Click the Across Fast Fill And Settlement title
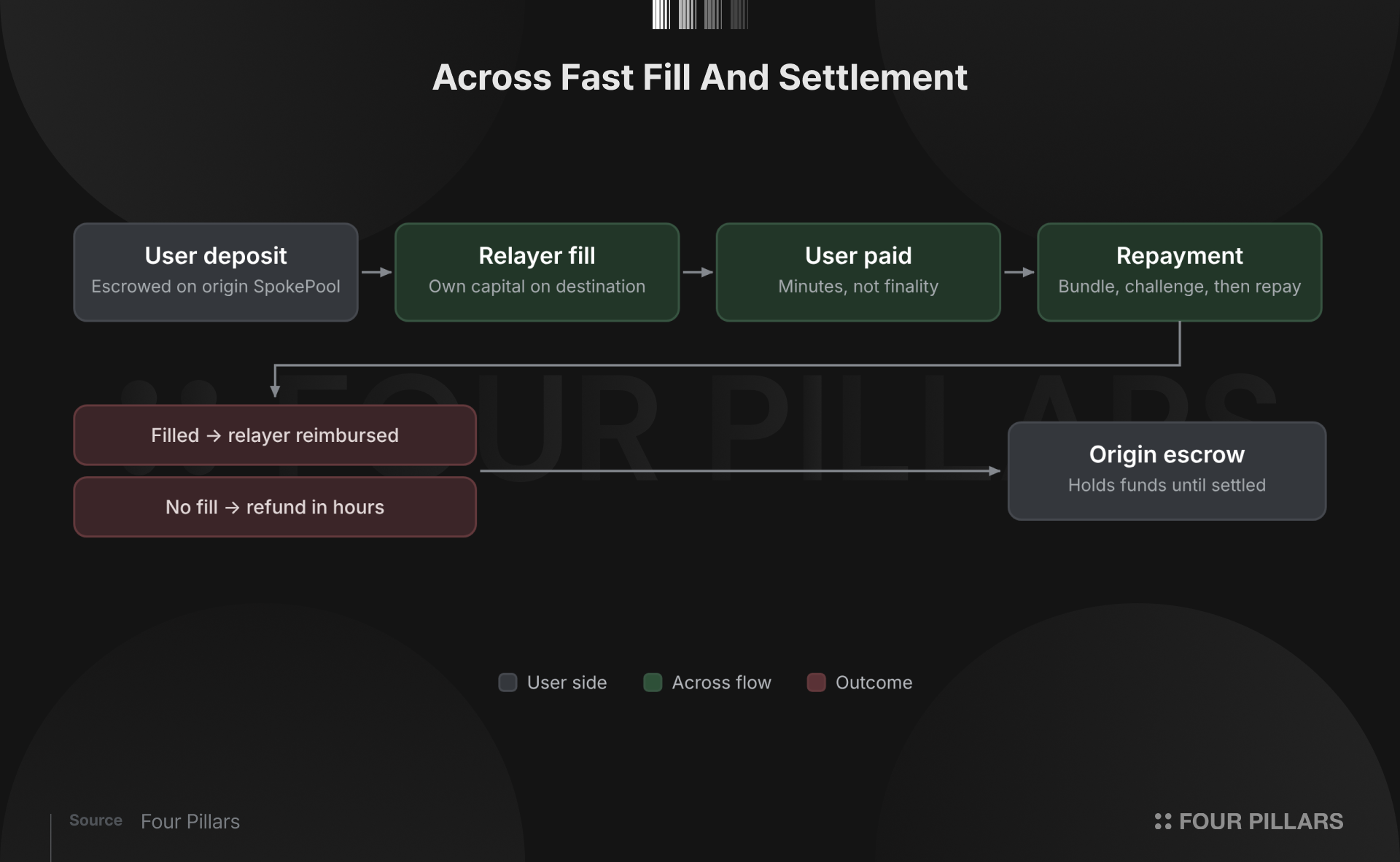1400x862 pixels. tap(700, 77)
